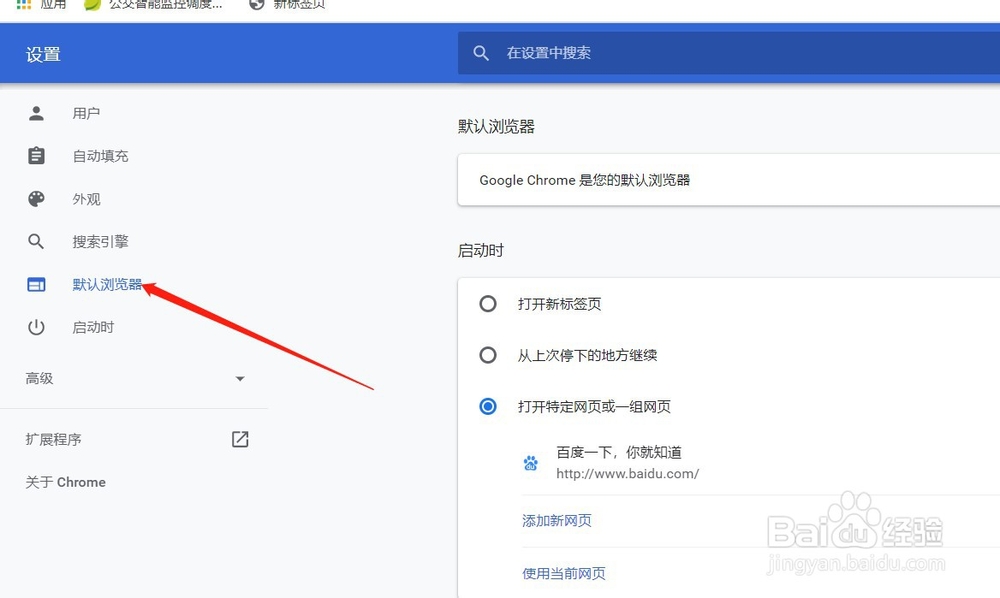Click Google Chrome 是您的默认浏览器 text
The width and height of the screenshot is (1000, 598).
(585, 180)
